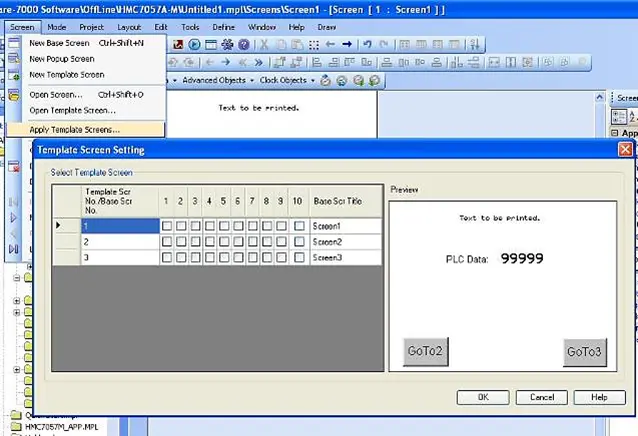
Task: Open the Clock Objects dropdown
Action: pyautogui.click(x=287, y=81)
